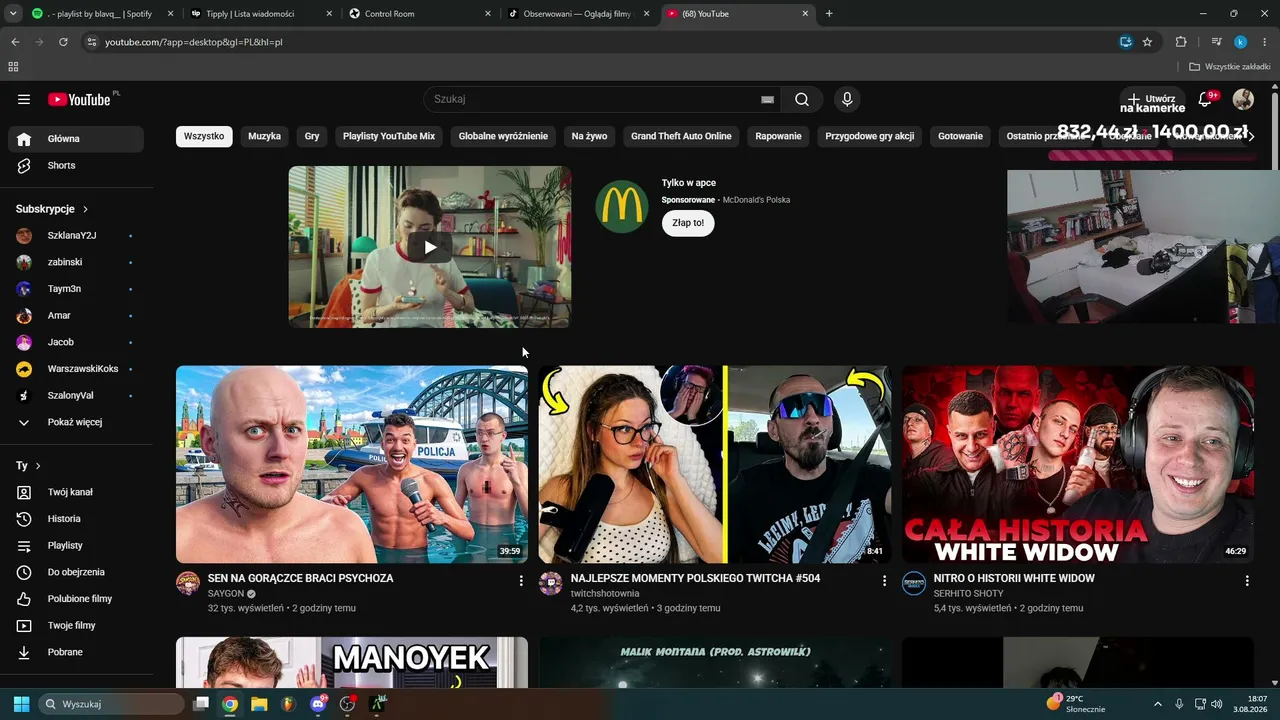Open Polubione filmy liked videos
1280x720 pixels.
(x=76, y=599)
